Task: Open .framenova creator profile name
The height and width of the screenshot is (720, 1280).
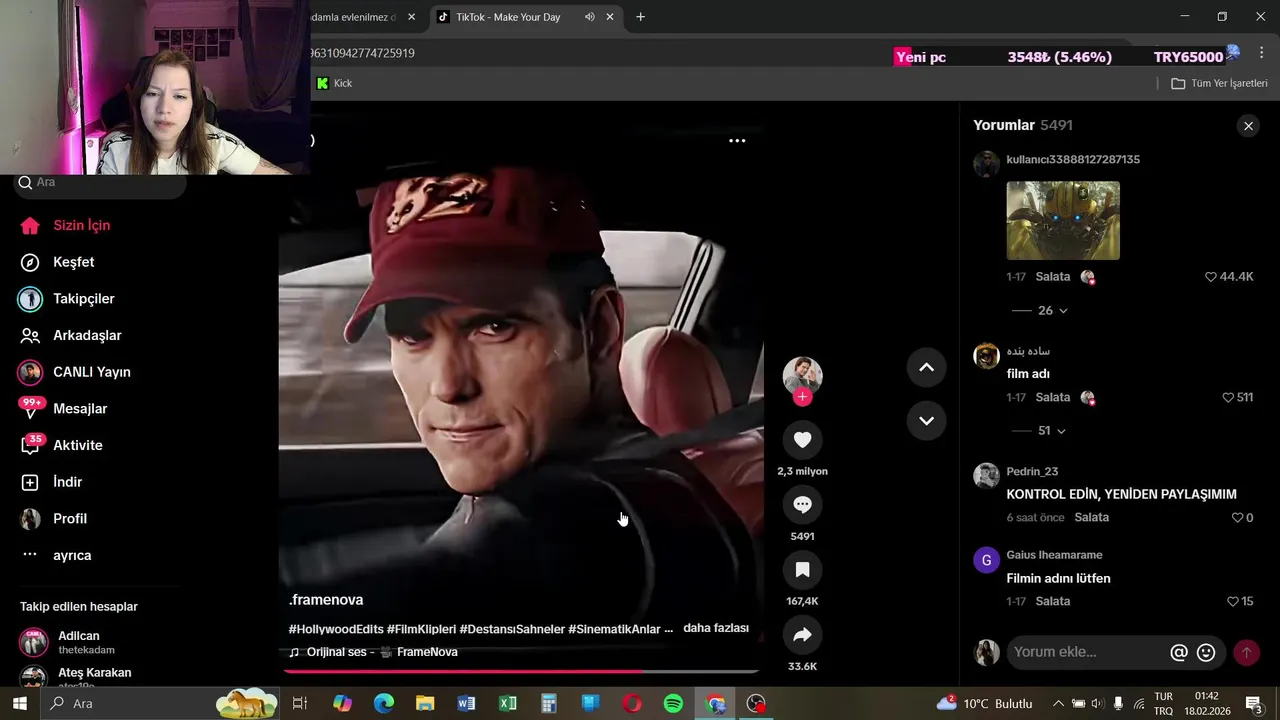Action: pyautogui.click(x=326, y=600)
